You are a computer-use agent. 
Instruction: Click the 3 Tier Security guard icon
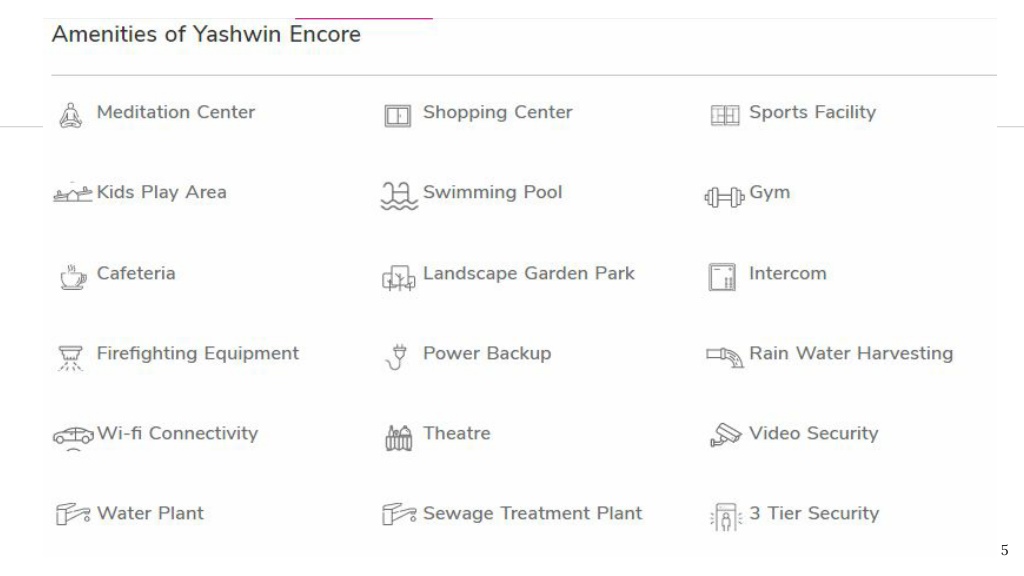pyautogui.click(x=726, y=517)
